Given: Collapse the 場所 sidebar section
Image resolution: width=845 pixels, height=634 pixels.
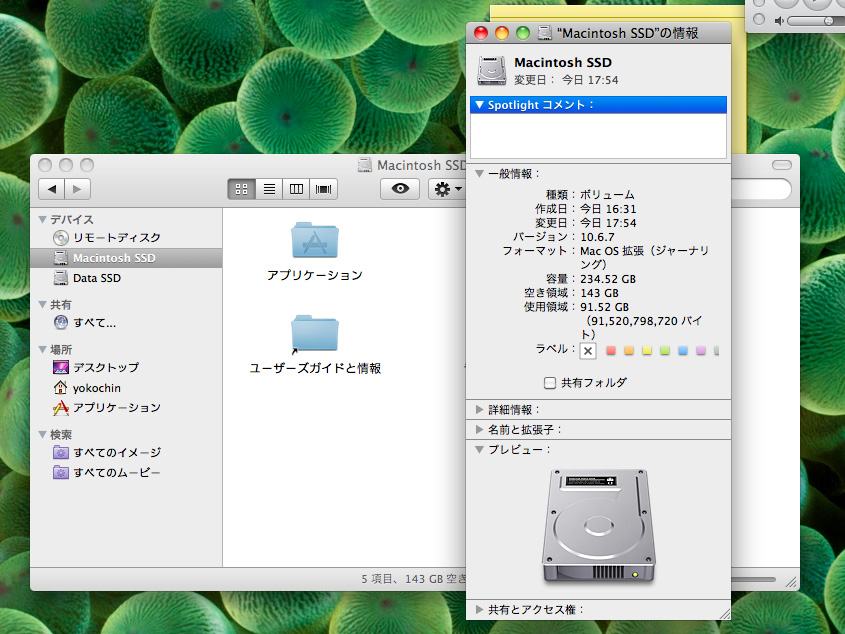Looking at the screenshot, I should 43,349.
